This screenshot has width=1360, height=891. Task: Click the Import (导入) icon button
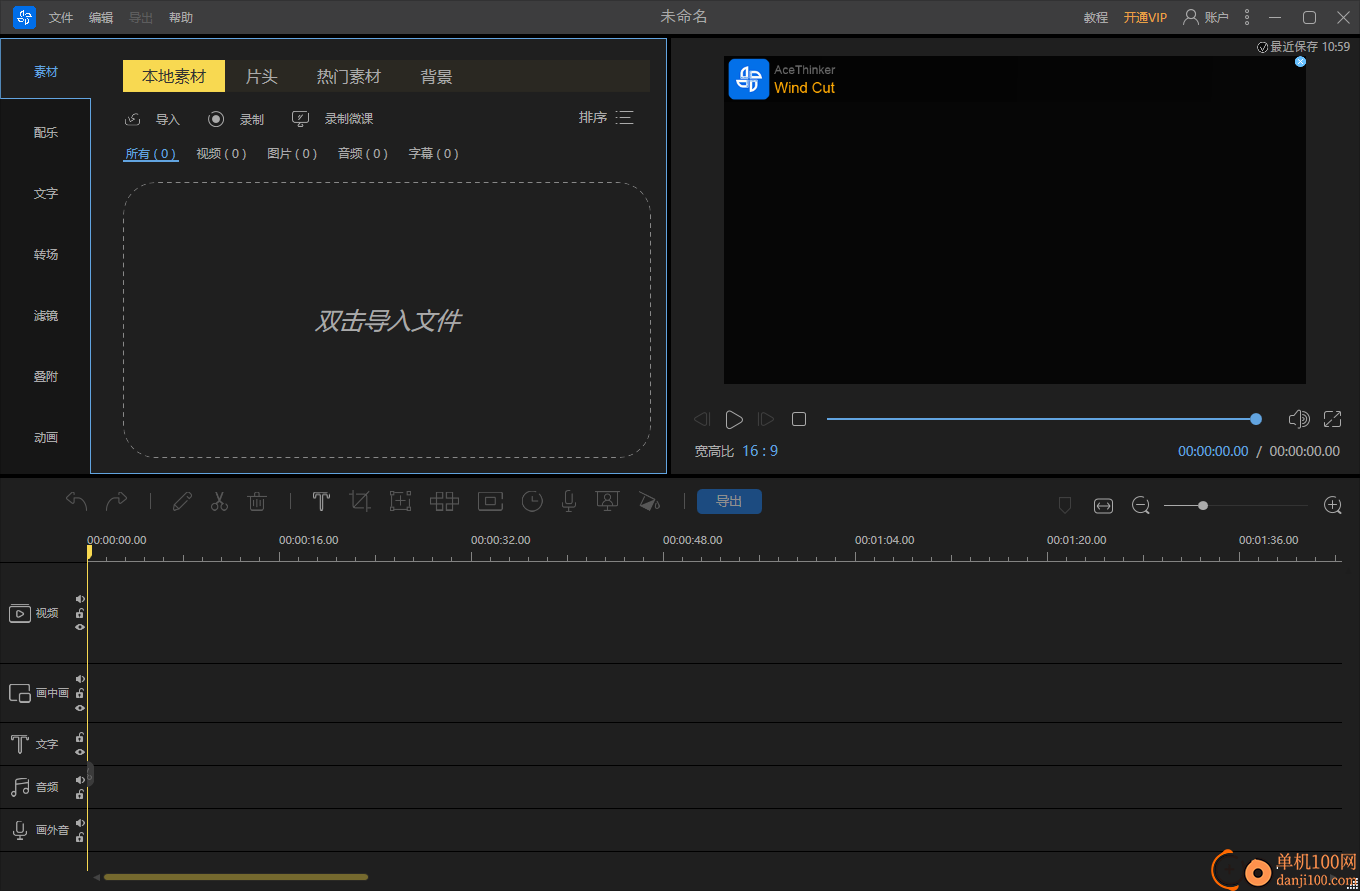coord(152,119)
